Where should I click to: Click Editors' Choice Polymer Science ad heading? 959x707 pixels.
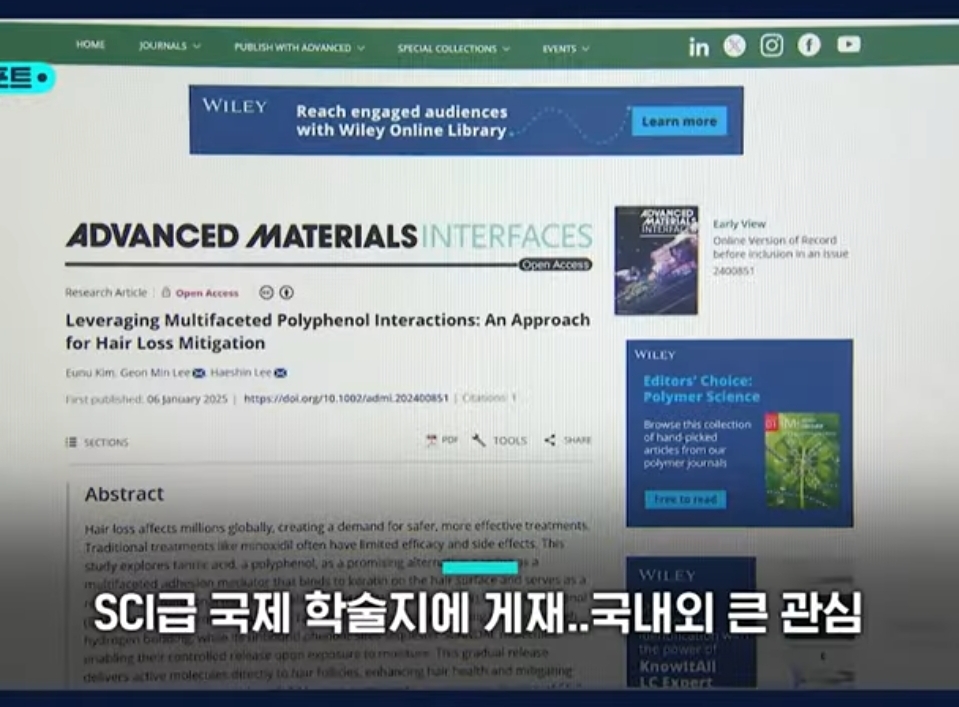(702, 388)
